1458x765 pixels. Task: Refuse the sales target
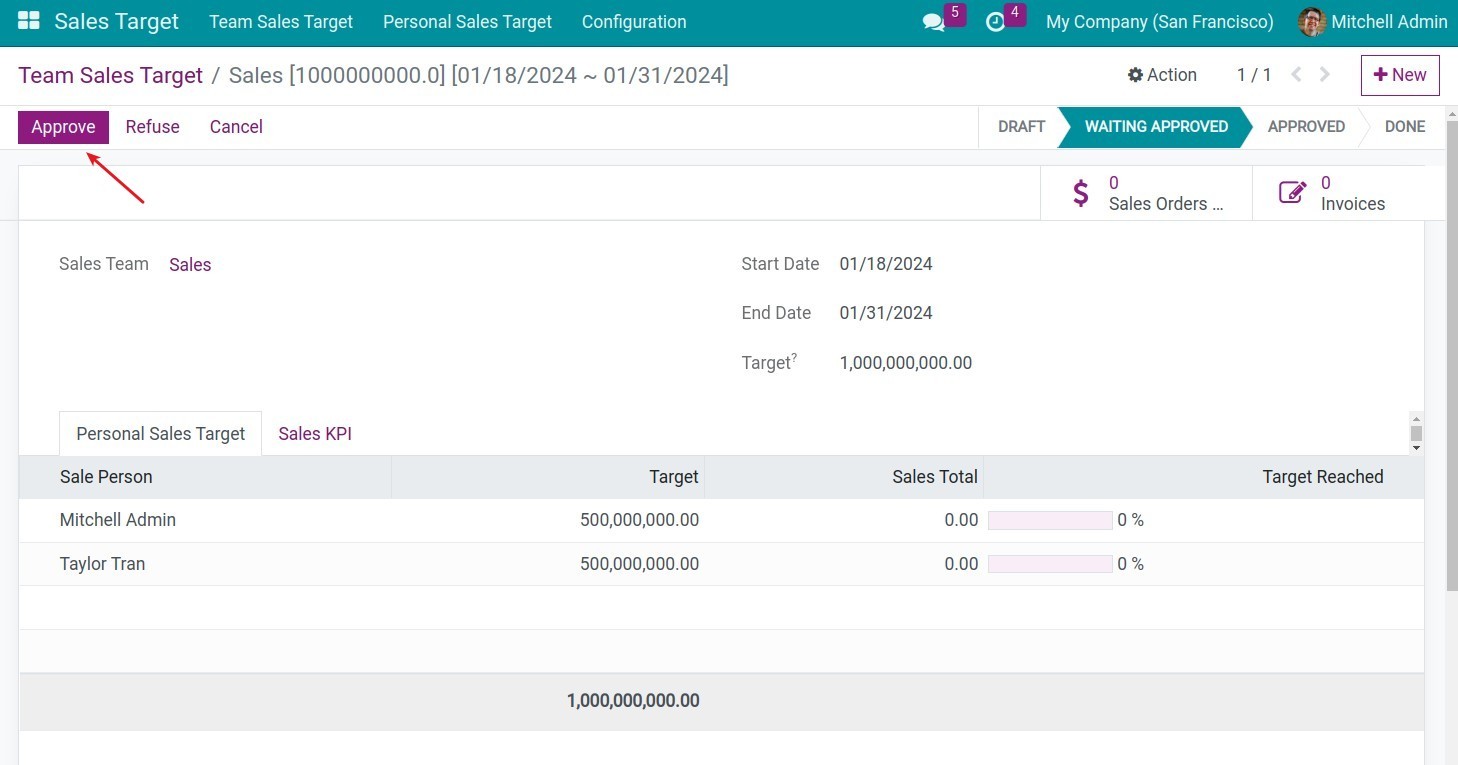(x=152, y=127)
